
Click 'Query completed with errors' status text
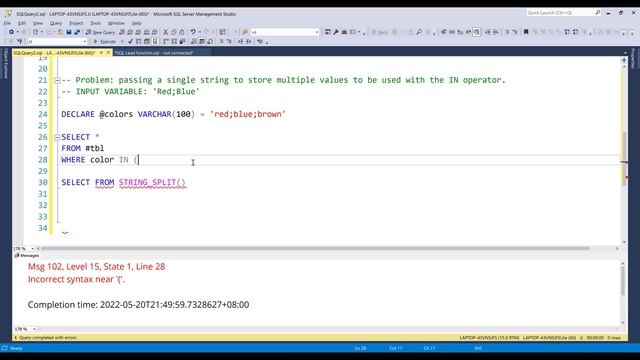[48, 338]
